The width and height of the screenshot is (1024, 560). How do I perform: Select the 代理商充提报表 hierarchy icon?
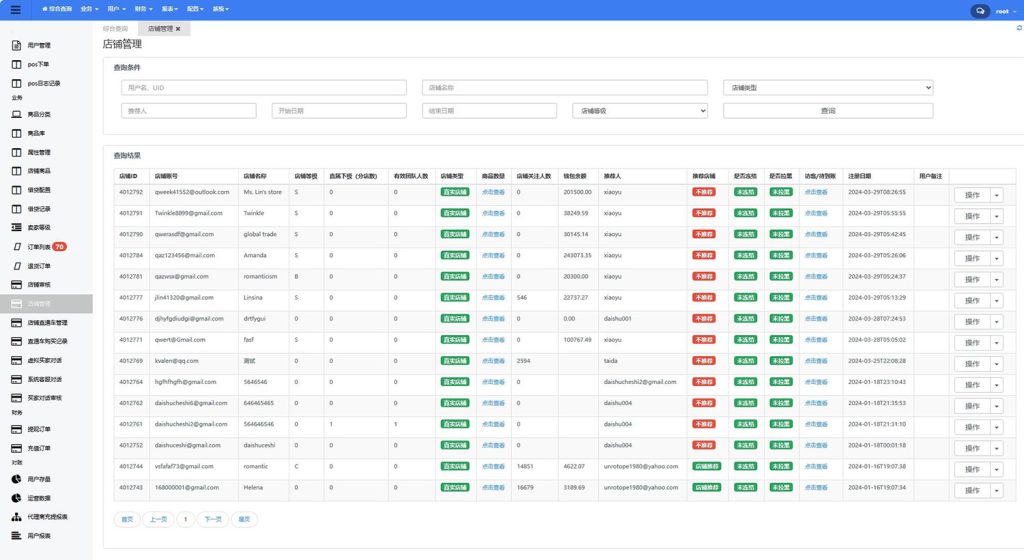pyautogui.click(x=16, y=517)
